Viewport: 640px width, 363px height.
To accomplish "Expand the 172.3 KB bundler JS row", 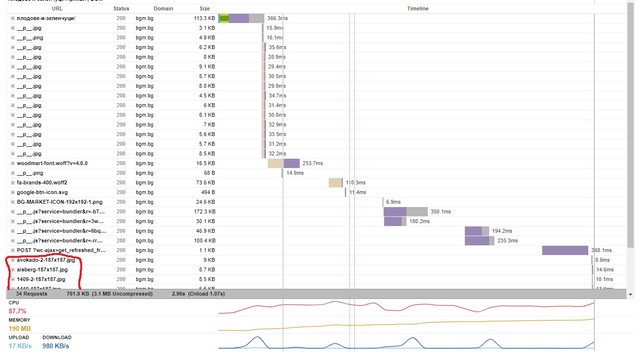I will 13,212.
